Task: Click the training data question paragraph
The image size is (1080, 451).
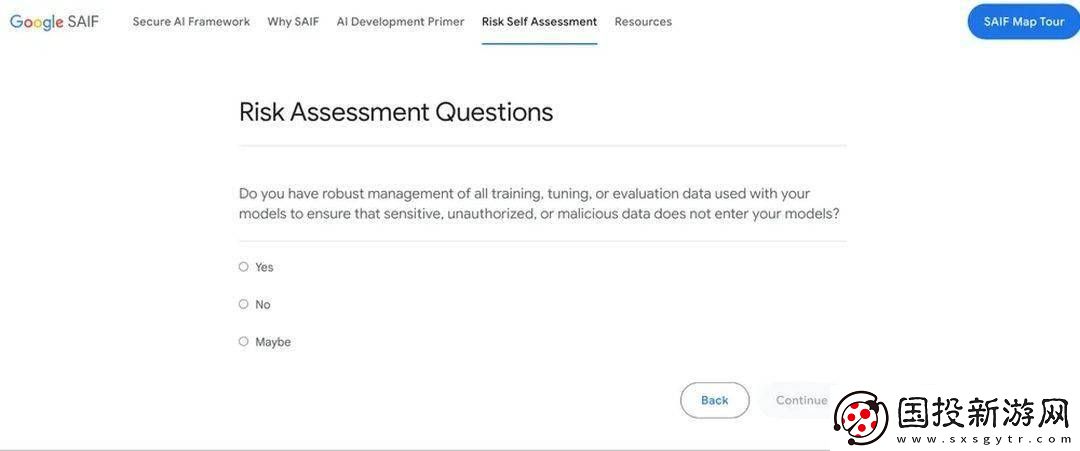Action: tap(539, 204)
